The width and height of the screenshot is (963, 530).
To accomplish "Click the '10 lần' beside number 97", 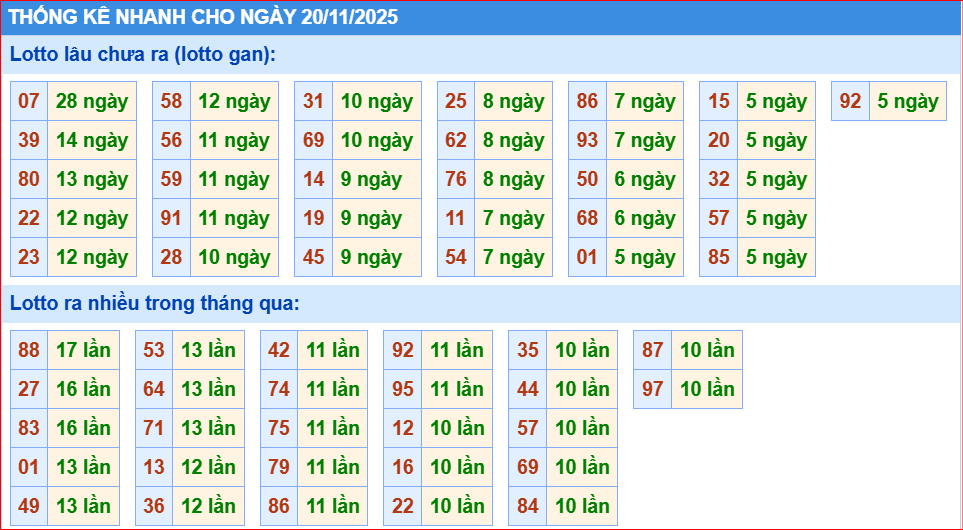I will [x=707, y=389].
